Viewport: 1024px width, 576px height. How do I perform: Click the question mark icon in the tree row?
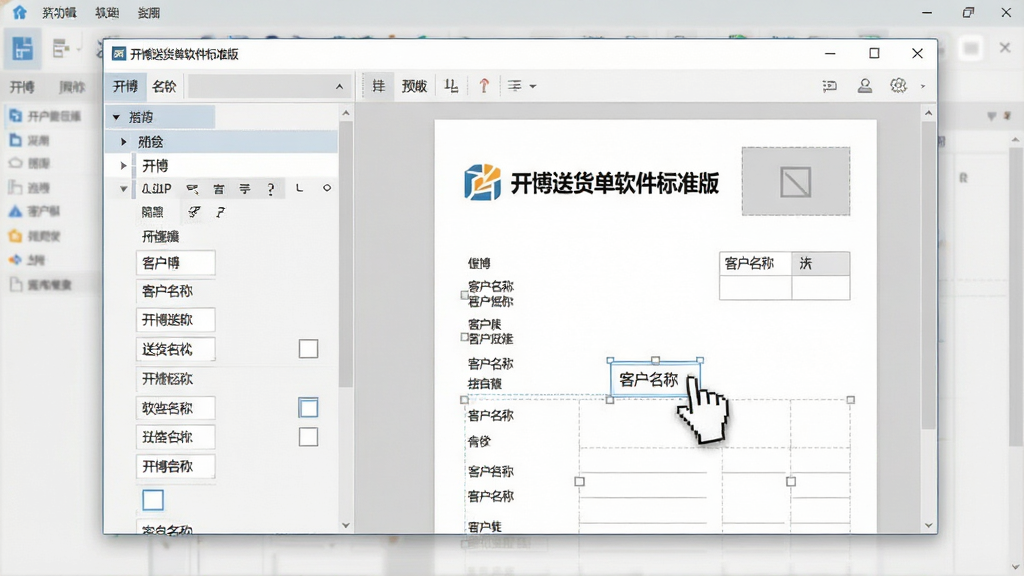[270, 189]
